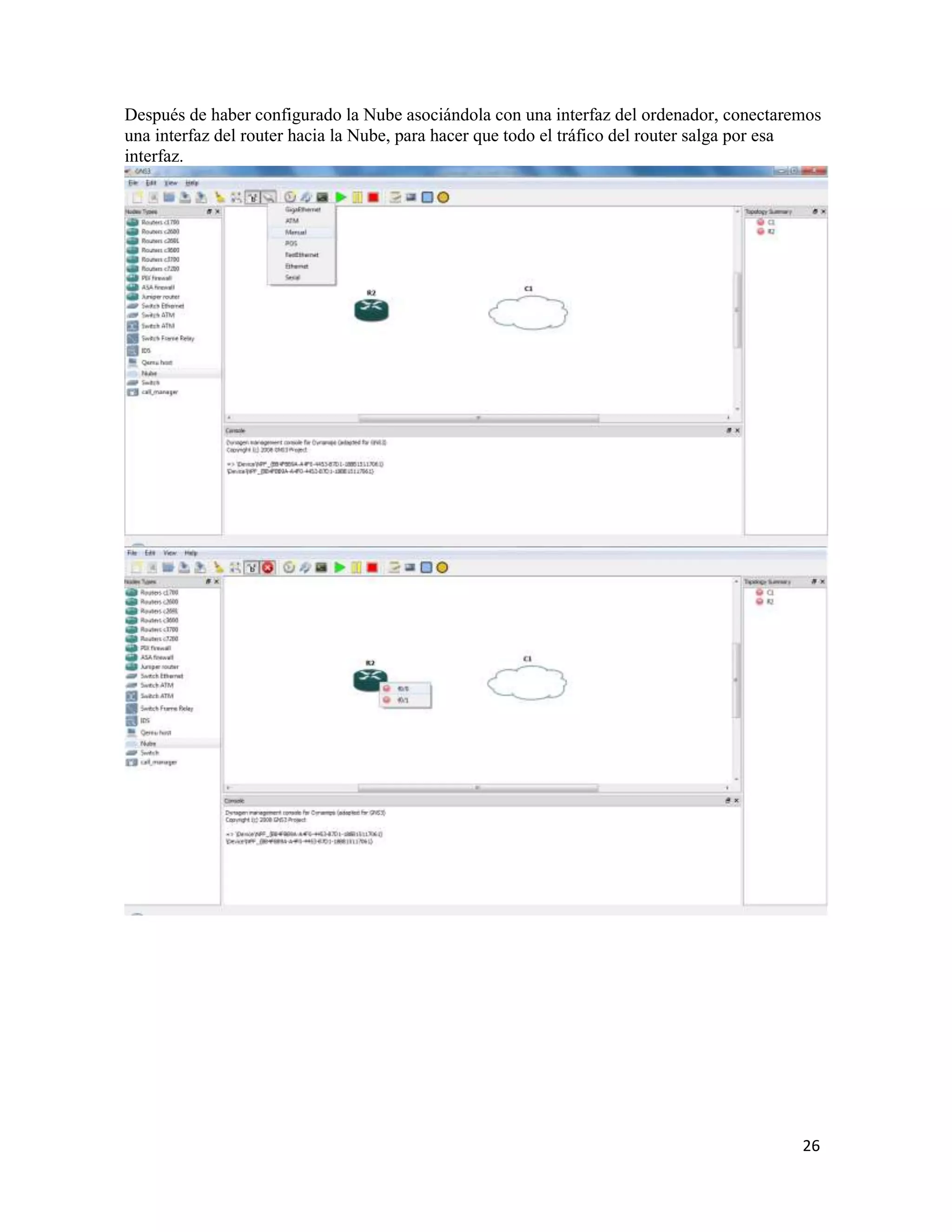Pause all devices in the link-menu window

click(357, 198)
